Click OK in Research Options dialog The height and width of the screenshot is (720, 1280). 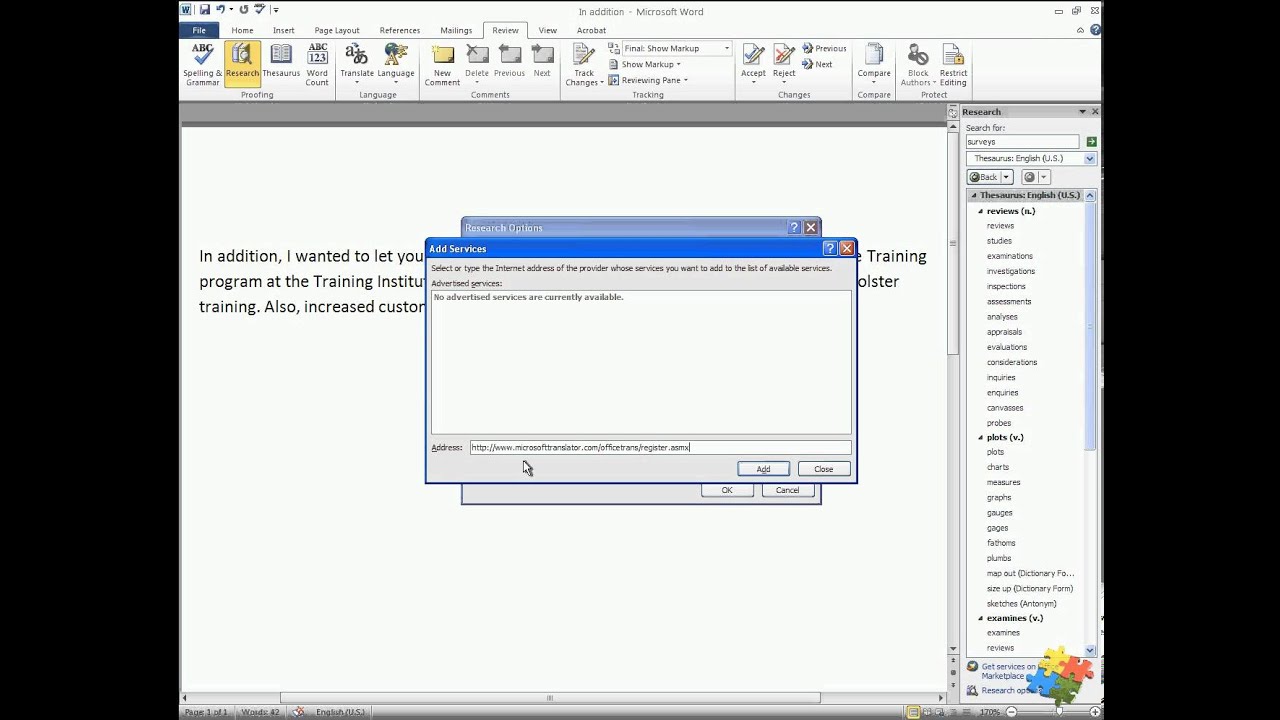[x=727, y=490]
